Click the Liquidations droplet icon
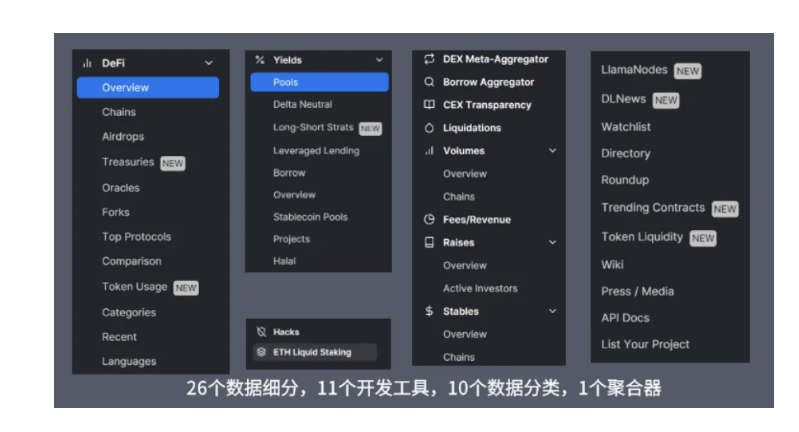Screen dimensions: 799x432 click(x=430, y=128)
